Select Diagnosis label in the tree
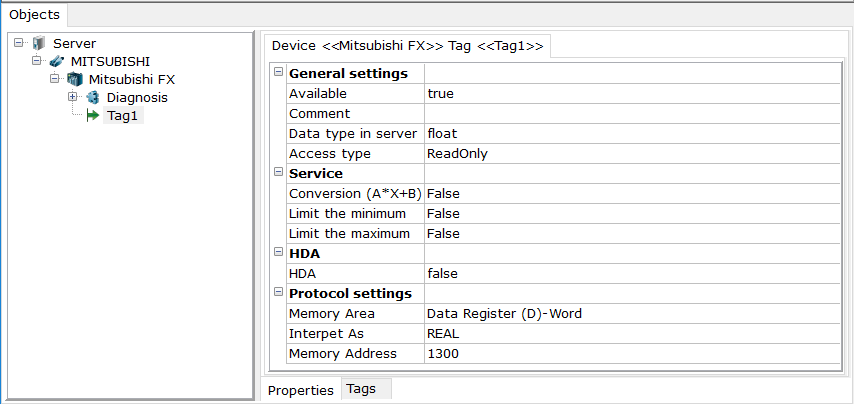854x404 pixels. (137, 98)
